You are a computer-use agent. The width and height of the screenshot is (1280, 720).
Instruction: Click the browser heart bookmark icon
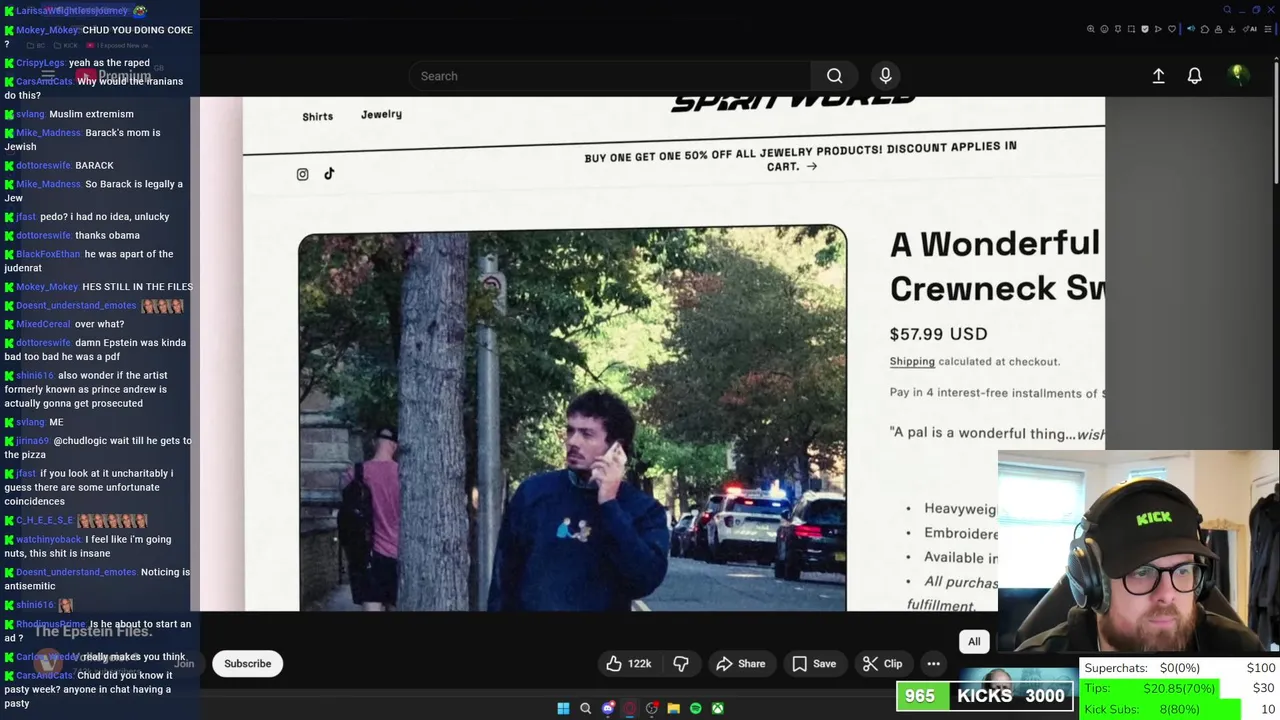coord(1172,29)
